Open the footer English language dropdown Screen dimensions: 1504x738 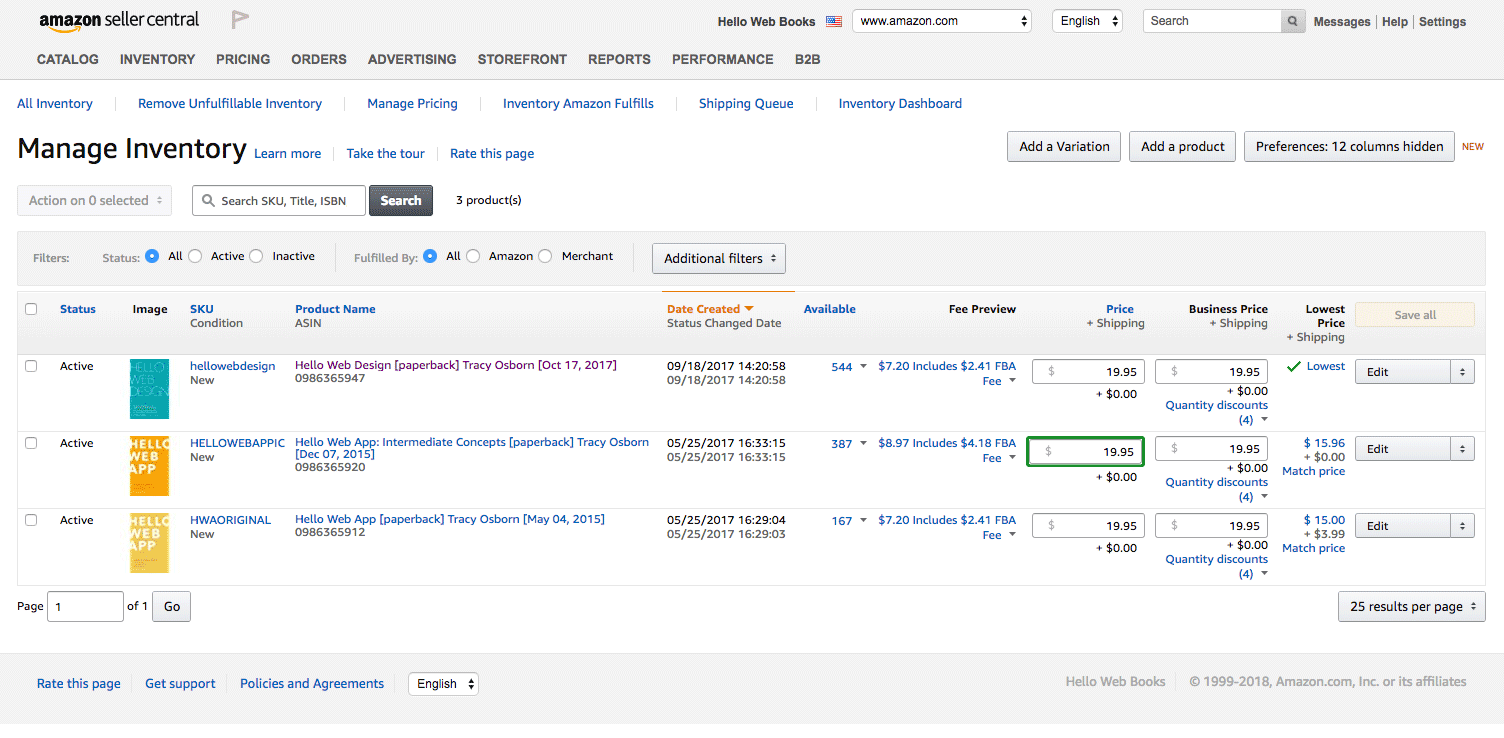tap(443, 684)
